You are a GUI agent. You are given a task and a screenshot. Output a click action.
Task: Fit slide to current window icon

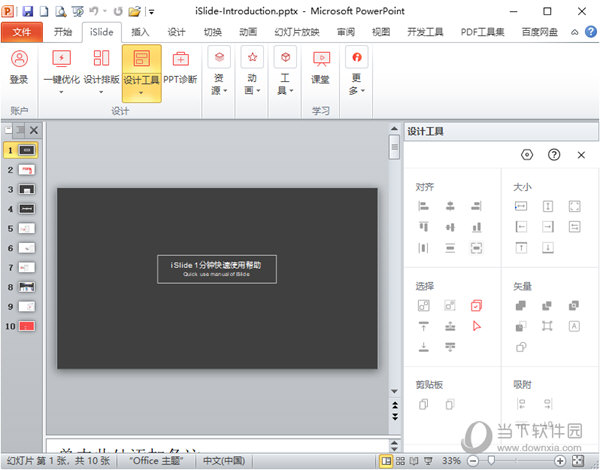[x=578, y=461]
